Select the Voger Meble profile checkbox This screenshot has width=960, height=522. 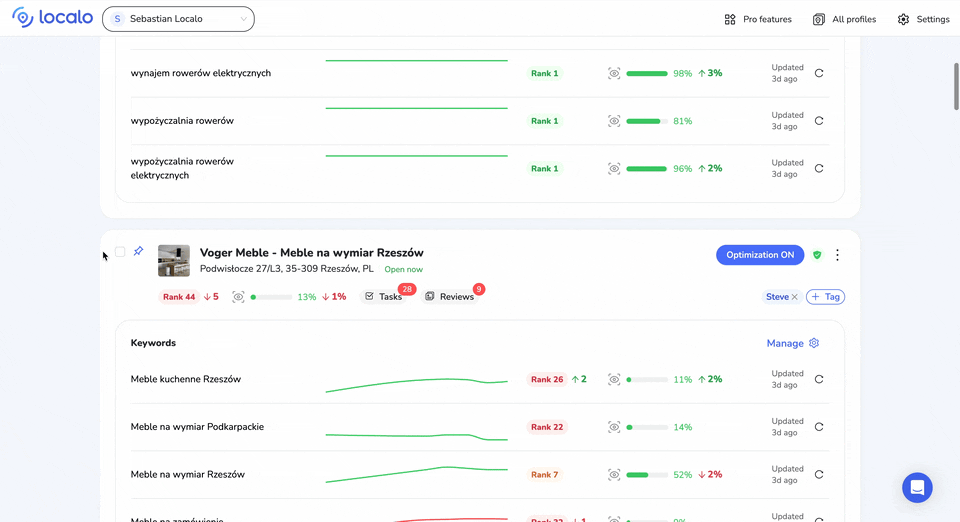pos(120,252)
